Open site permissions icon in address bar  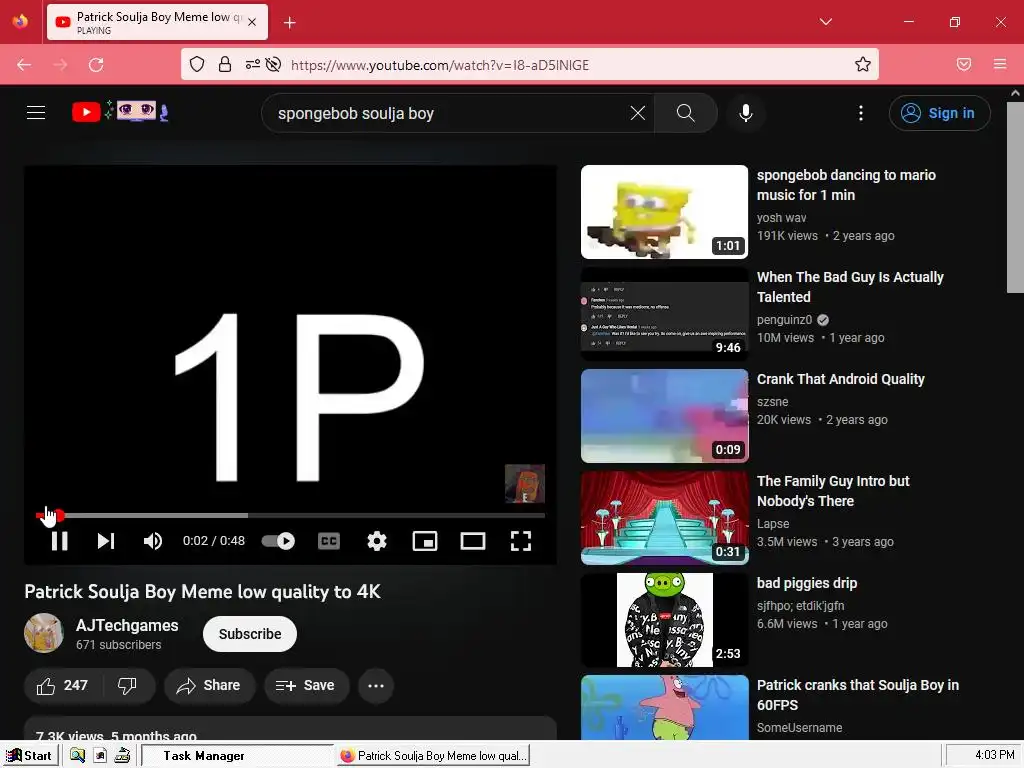tap(252, 64)
